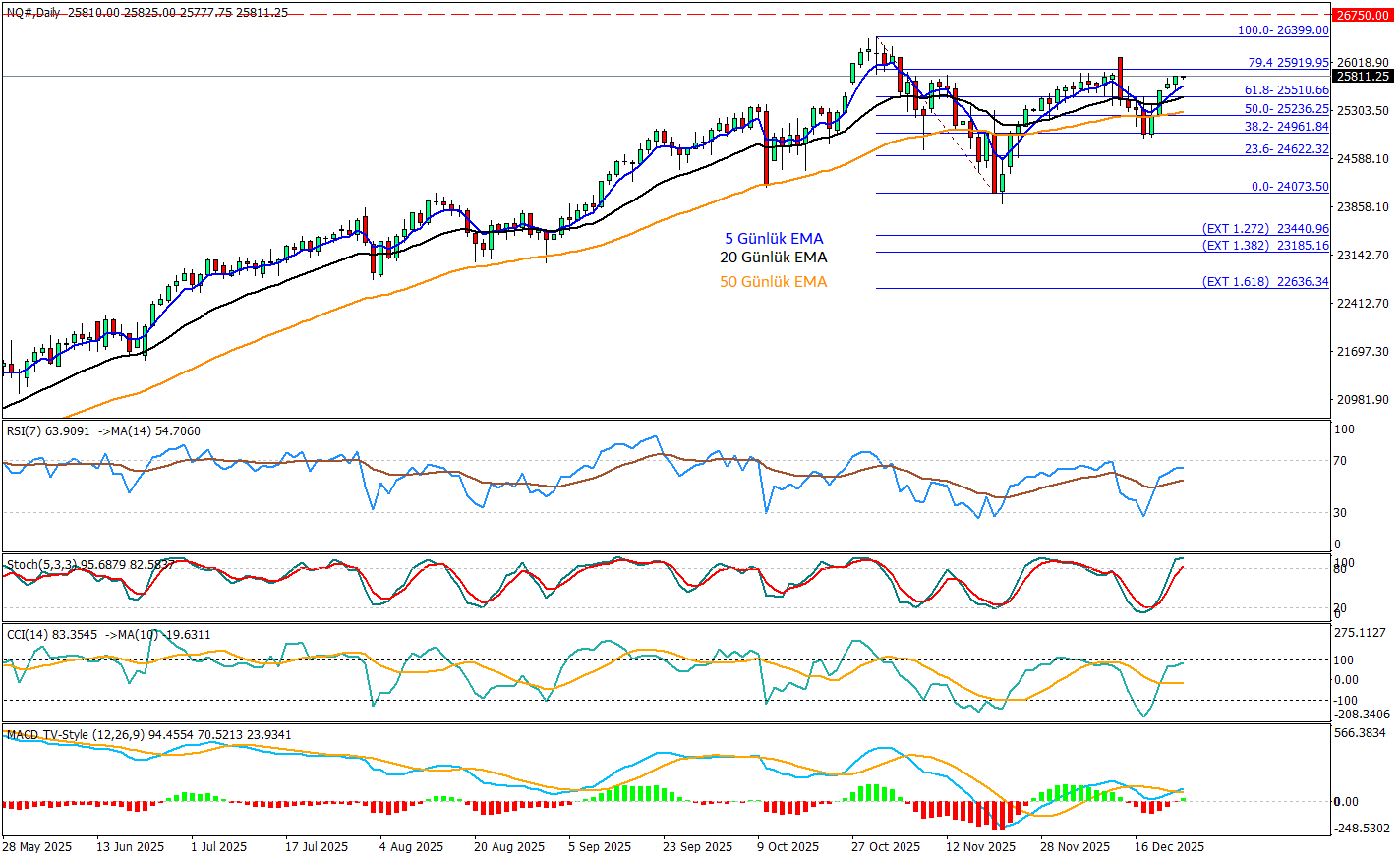Click the 100.0 Fibonacci level label 26399.00
1400x859 pixels.
(x=1283, y=30)
